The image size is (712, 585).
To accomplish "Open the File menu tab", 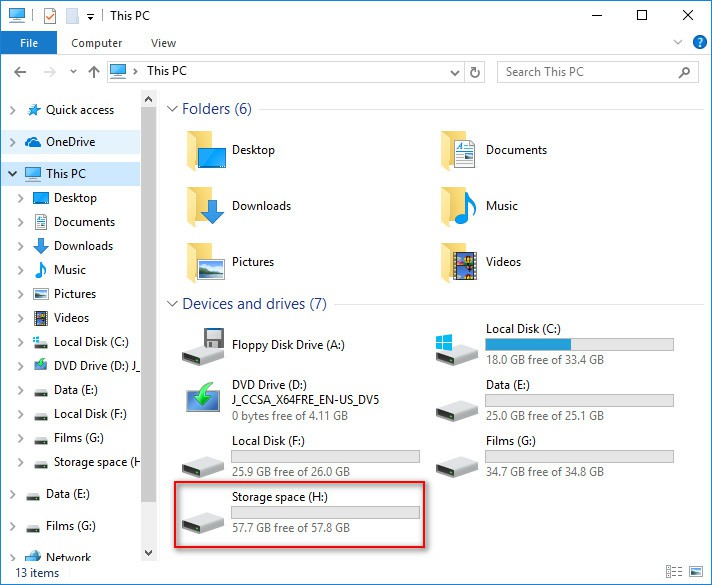I will (29, 43).
